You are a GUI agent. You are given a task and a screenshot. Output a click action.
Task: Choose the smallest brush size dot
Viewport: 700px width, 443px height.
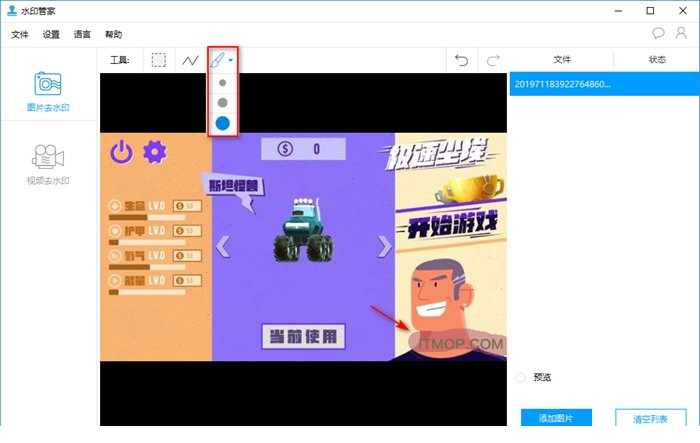pyautogui.click(x=222, y=83)
